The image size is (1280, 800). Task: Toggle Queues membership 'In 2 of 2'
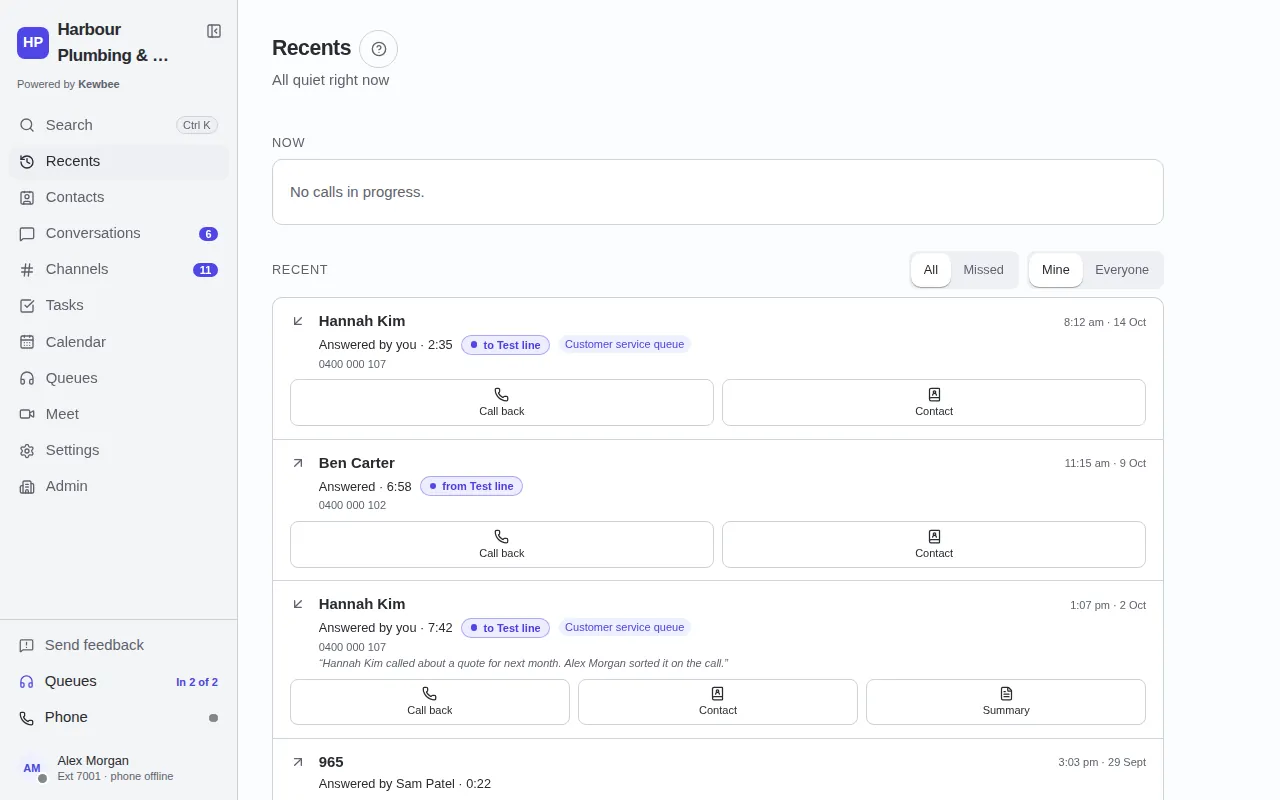119,681
